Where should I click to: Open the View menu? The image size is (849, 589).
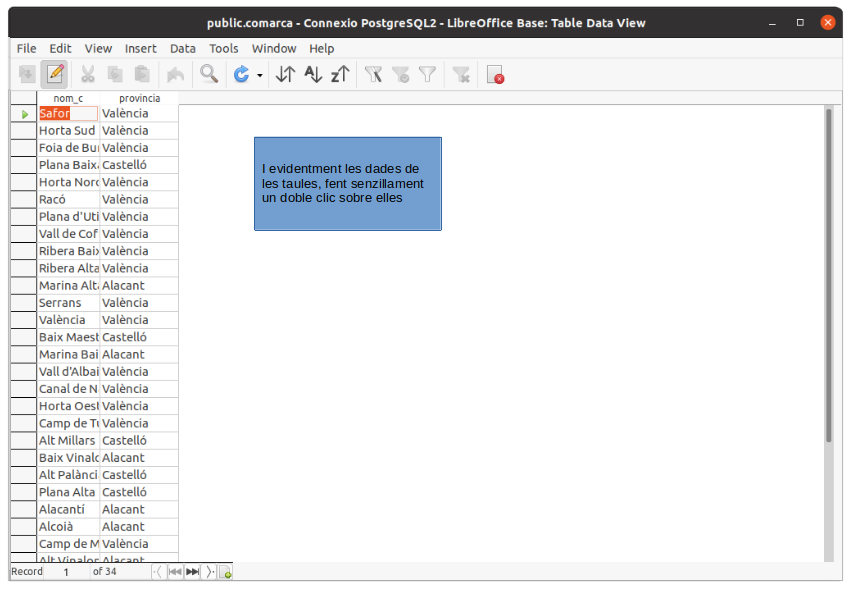point(98,49)
